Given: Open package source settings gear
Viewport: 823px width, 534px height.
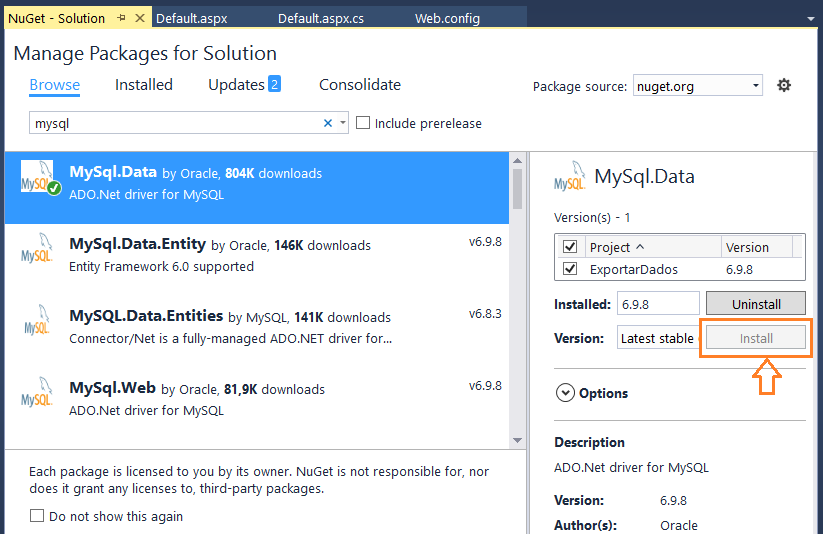Looking at the screenshot, I should pyautogui.click(x=784, y=85).
